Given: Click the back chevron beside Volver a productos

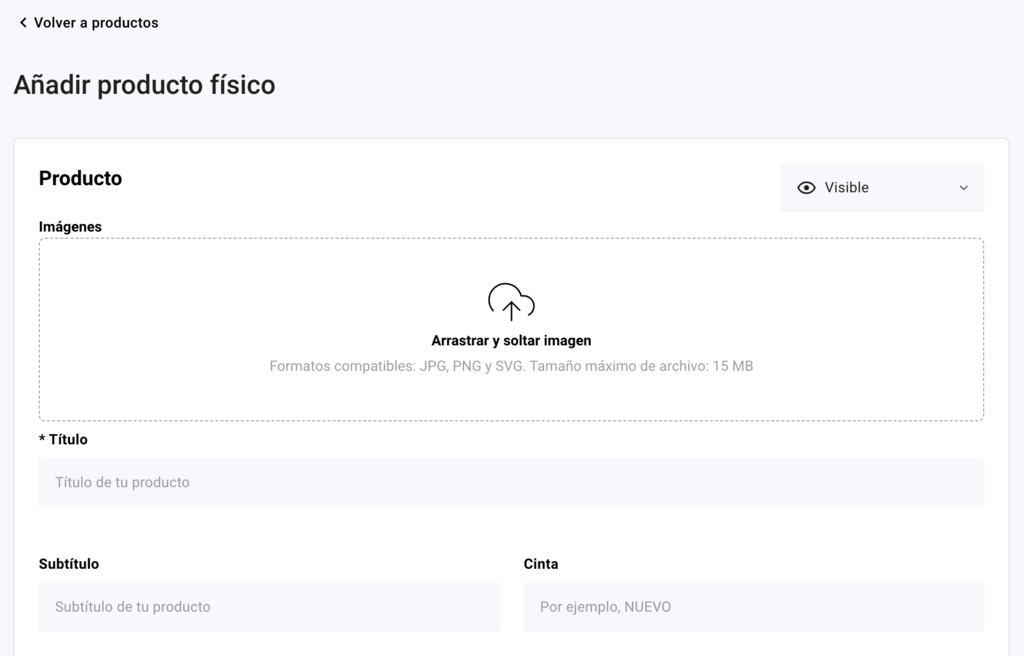Looking at the screenshot, I should pyautogui.click(x=23, y=22).
